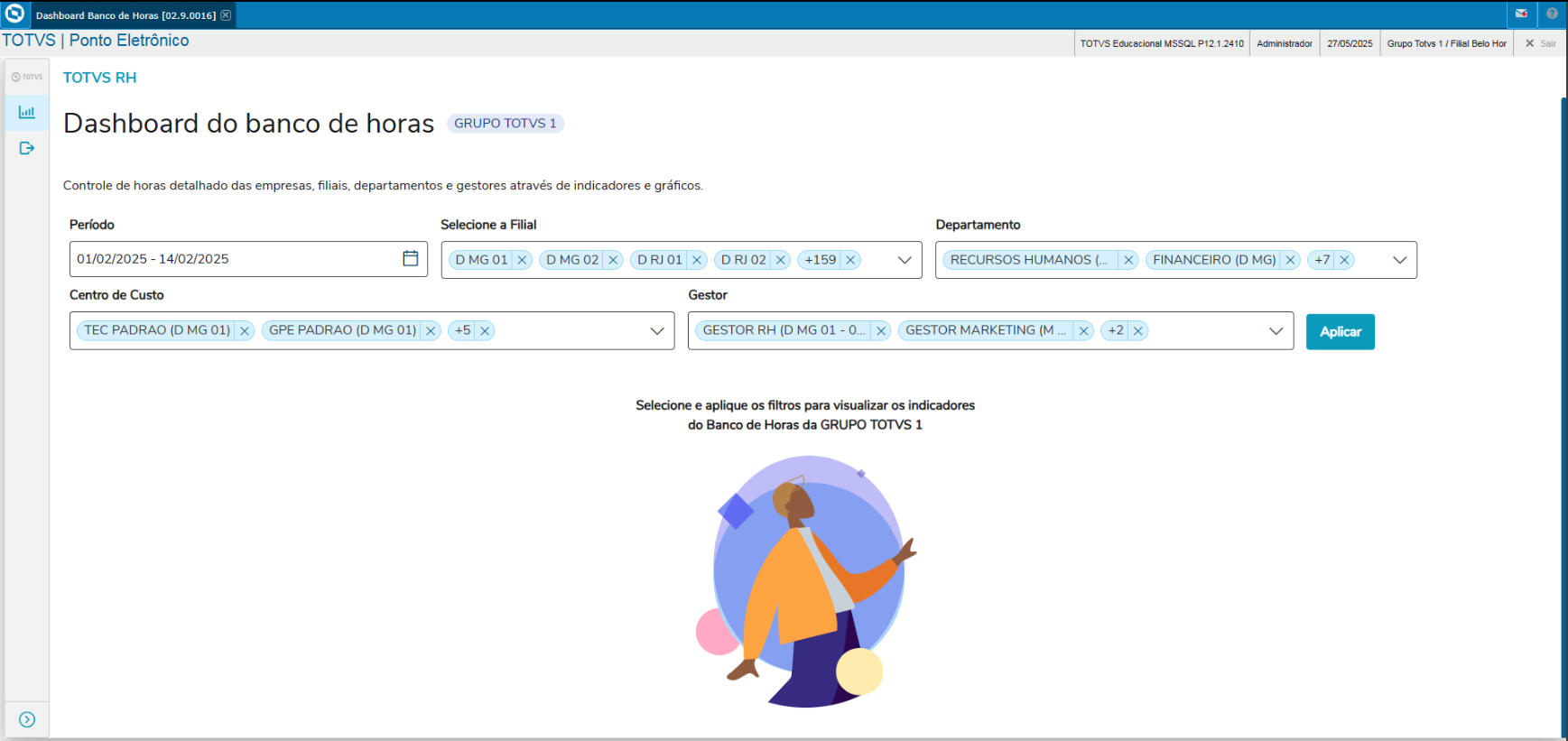Viewport: 1568px width, 741px height.
Task: Expand the Selecione a Filial dropdown
Action: click(x=905, y=260)
